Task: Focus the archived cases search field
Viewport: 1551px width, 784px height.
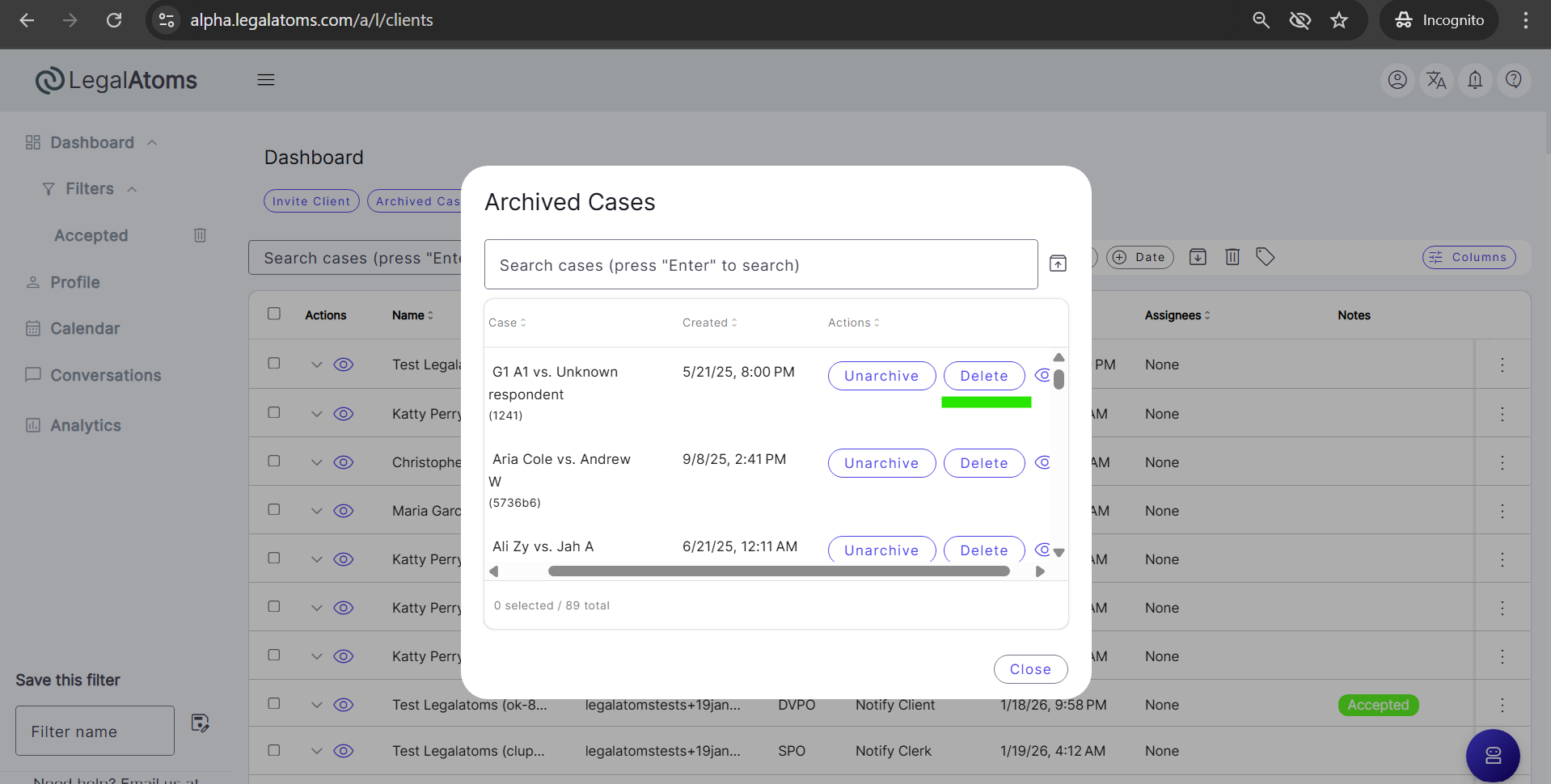Action: coord(760,265)
